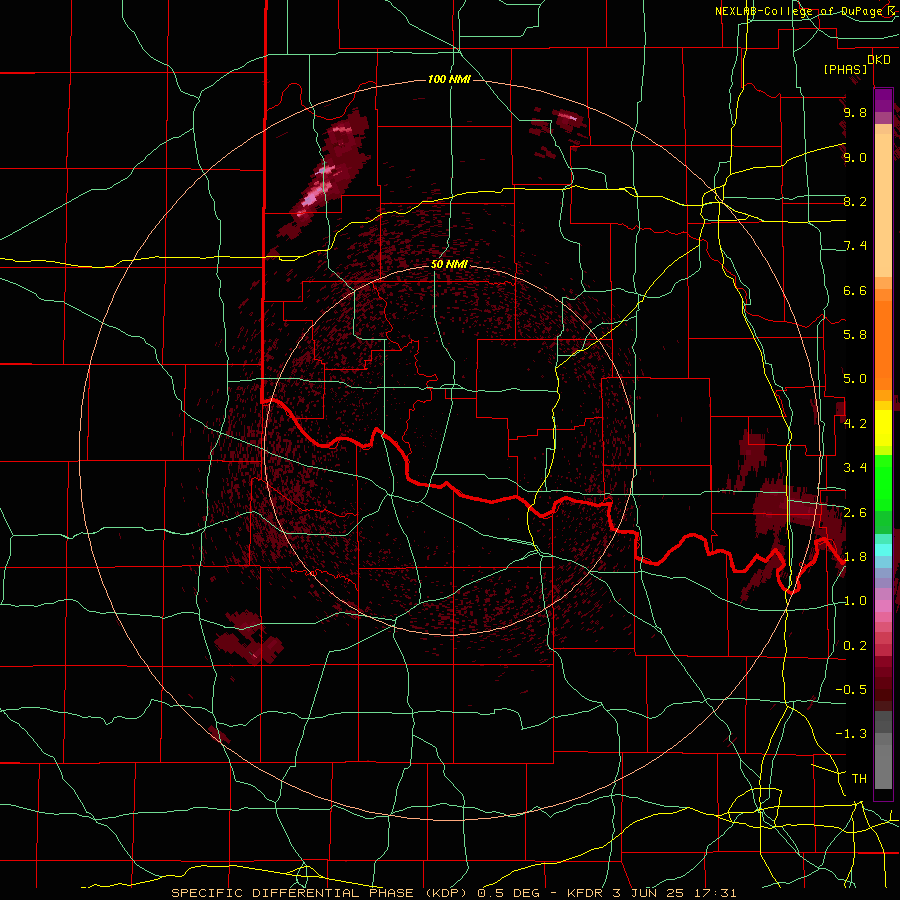
Task: Click the Specific Differential Phase caption text
Action: coord(453,893)
